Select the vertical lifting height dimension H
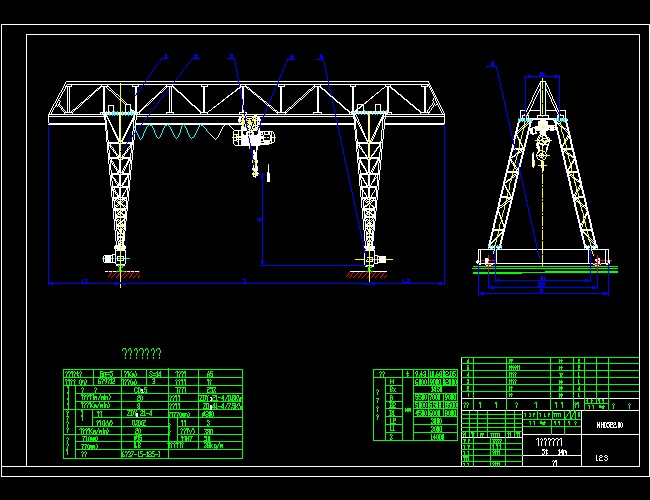Viewport: 650px width, 500px height. [x=260, y=220]
